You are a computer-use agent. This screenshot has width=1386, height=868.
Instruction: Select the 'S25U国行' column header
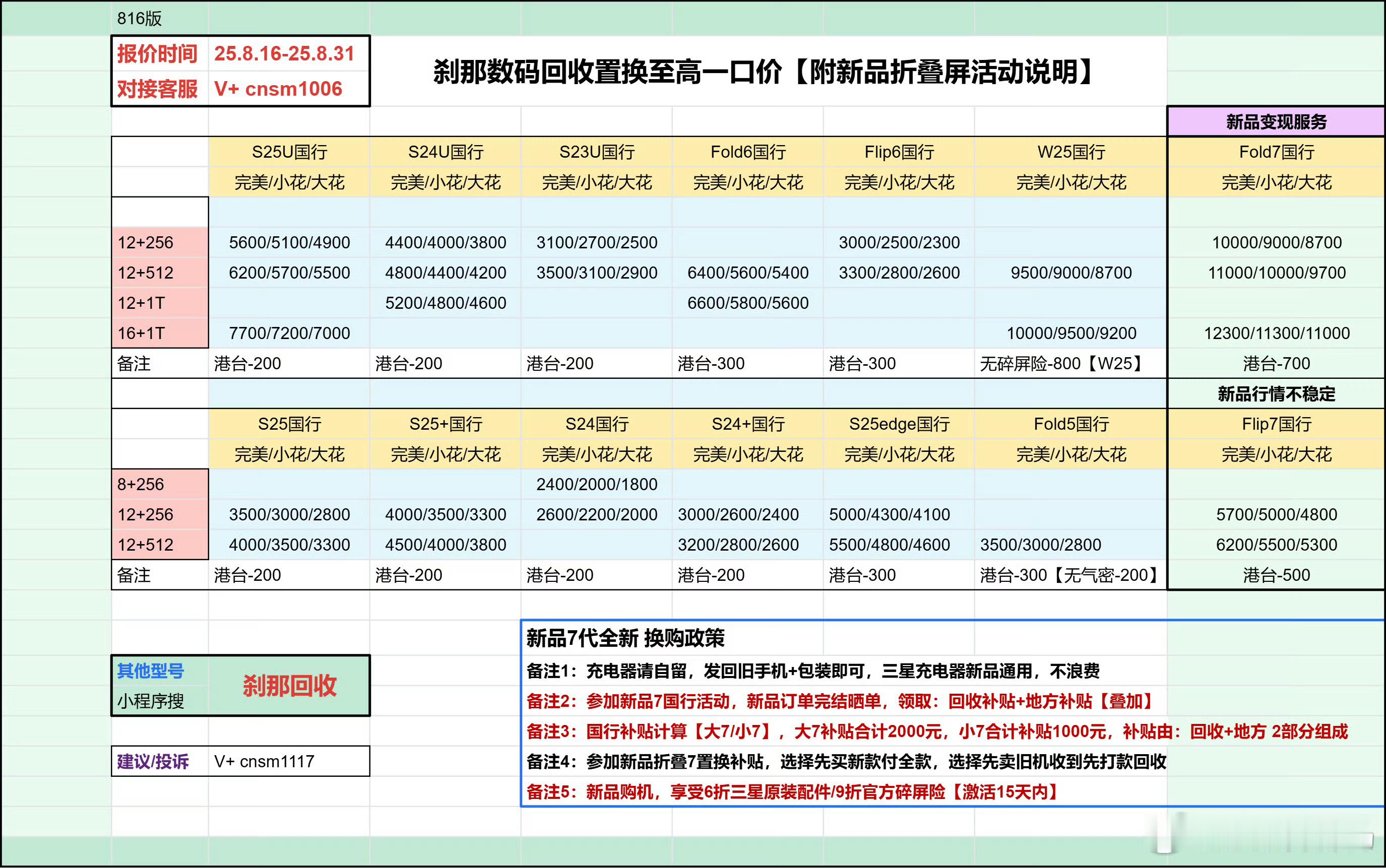point(289,152)
